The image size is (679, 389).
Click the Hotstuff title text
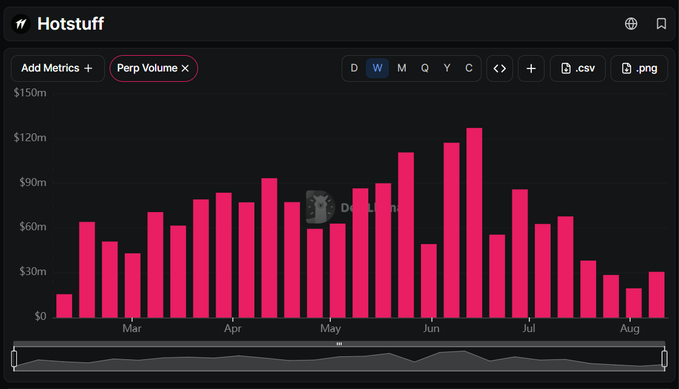(71, 24)
